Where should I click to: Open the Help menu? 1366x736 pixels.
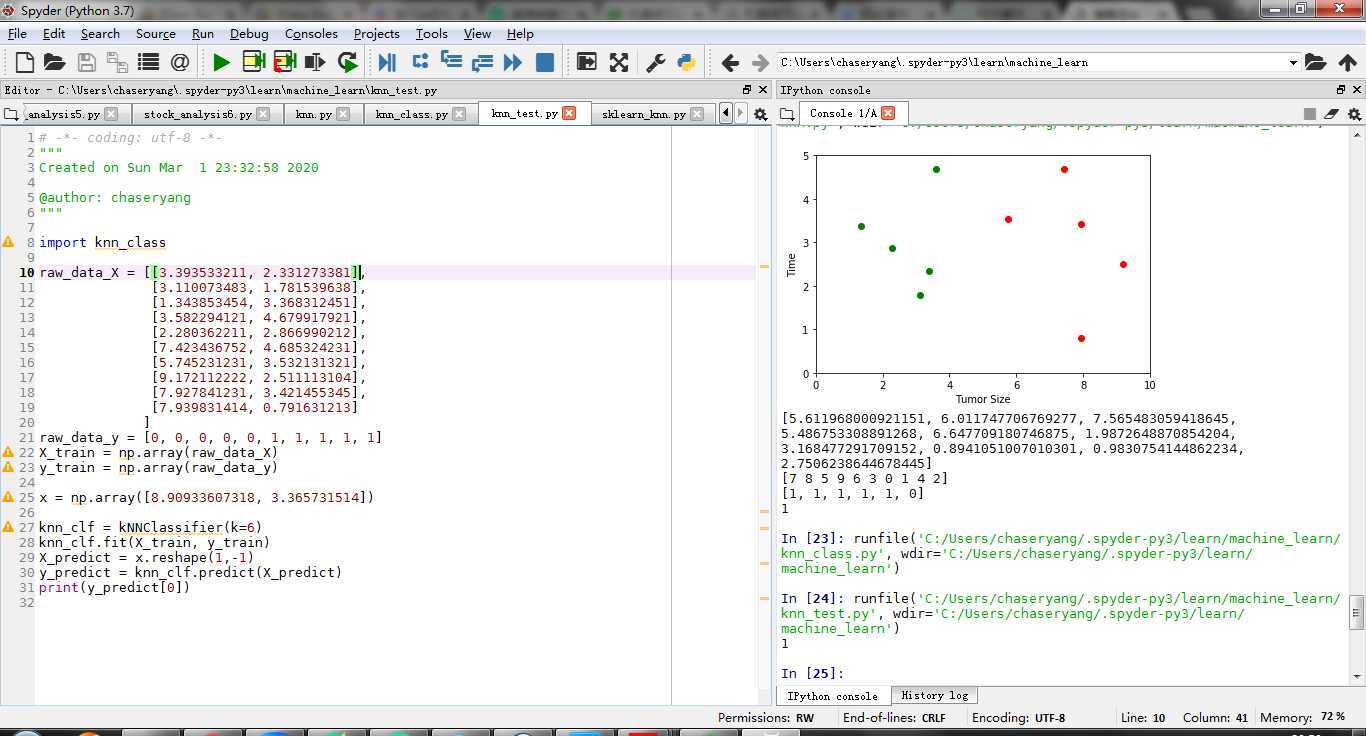(x=520, y=33)
